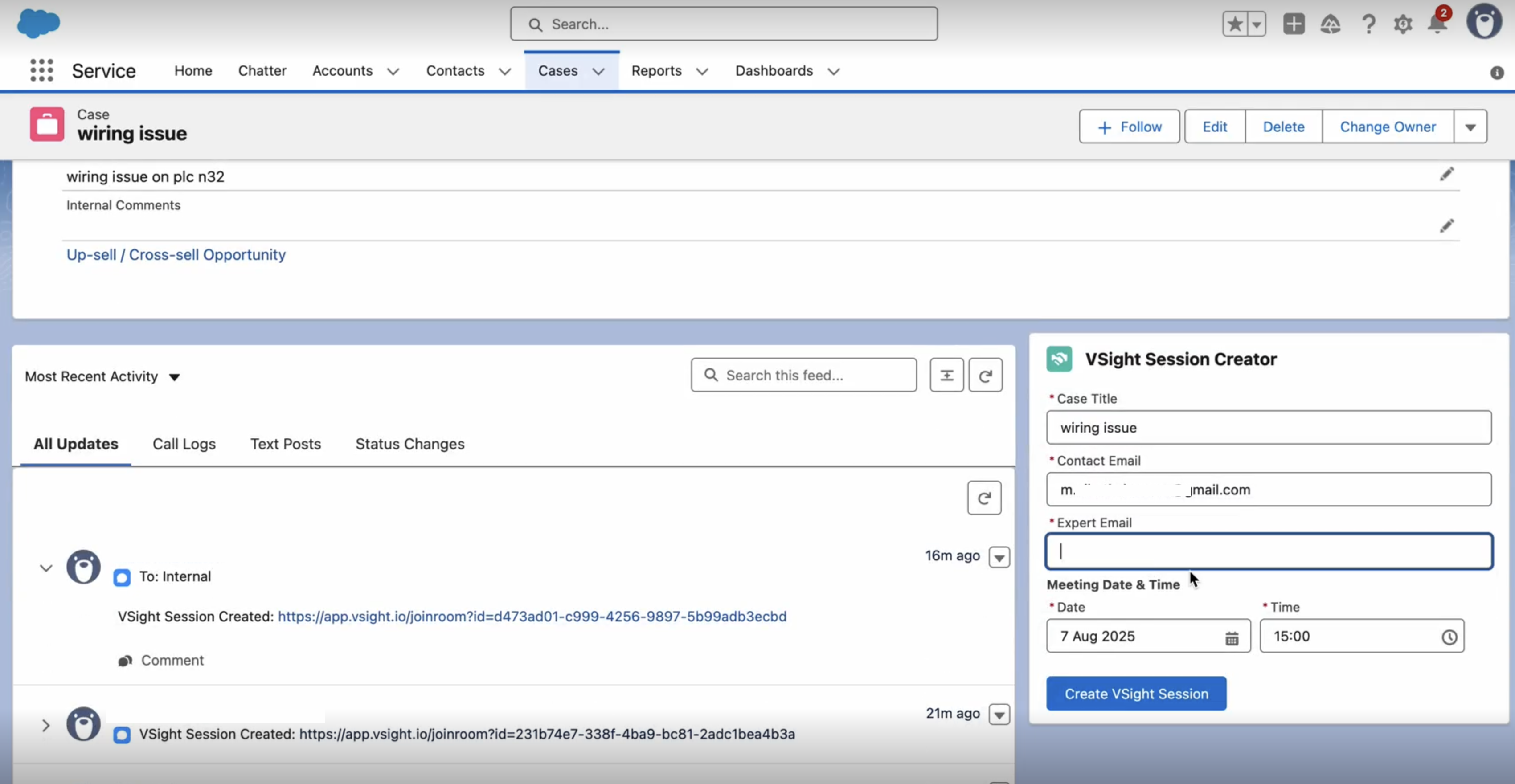This screenshot has width=1515, height=784.
Task: Open Up-sell / Cross-sell Opportunity link
Action: (x=176, y=255)
